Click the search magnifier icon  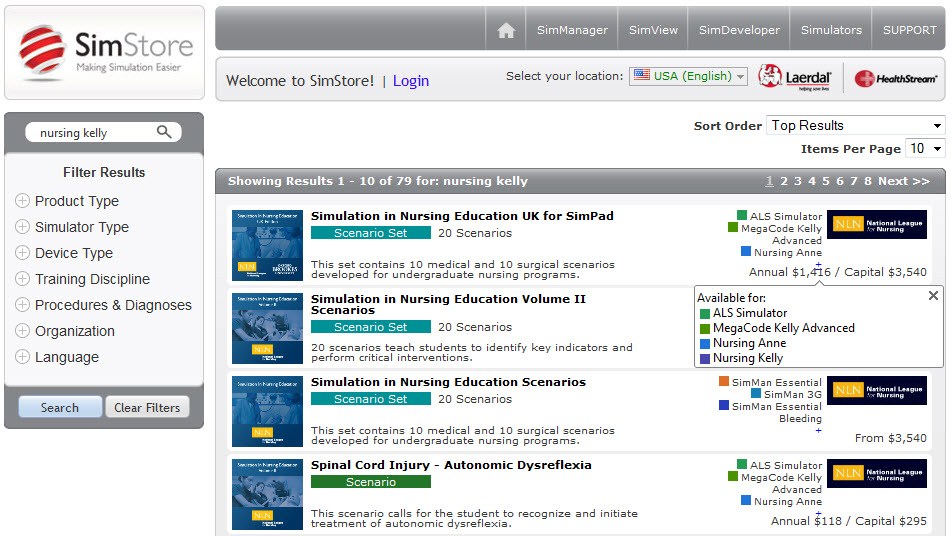coord(164,132)
